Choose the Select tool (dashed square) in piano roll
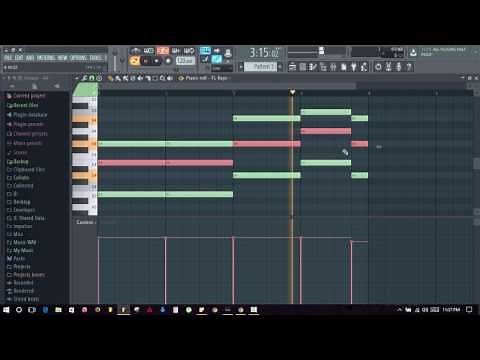 (155, 78)
